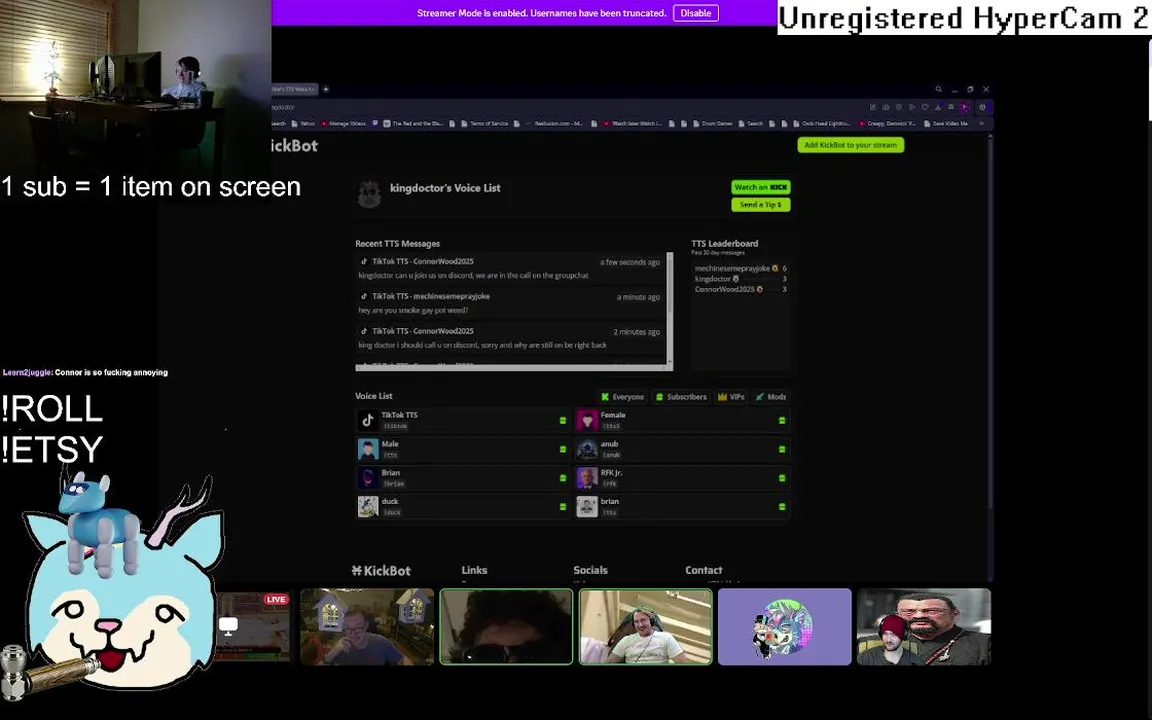Image resolution: width=1152 pixels, height=720 pixels.
Task: Click the Recent TTS Messages horizontal scrollbar
Action: point(511,367)
